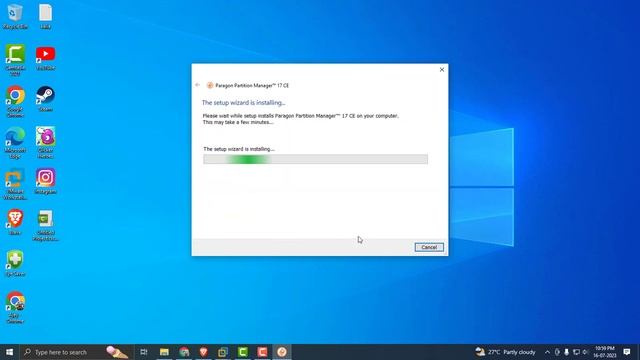Click the microphone icon in system tray
The height and width of the screenshot is (360, 640).
pos(567,352)
